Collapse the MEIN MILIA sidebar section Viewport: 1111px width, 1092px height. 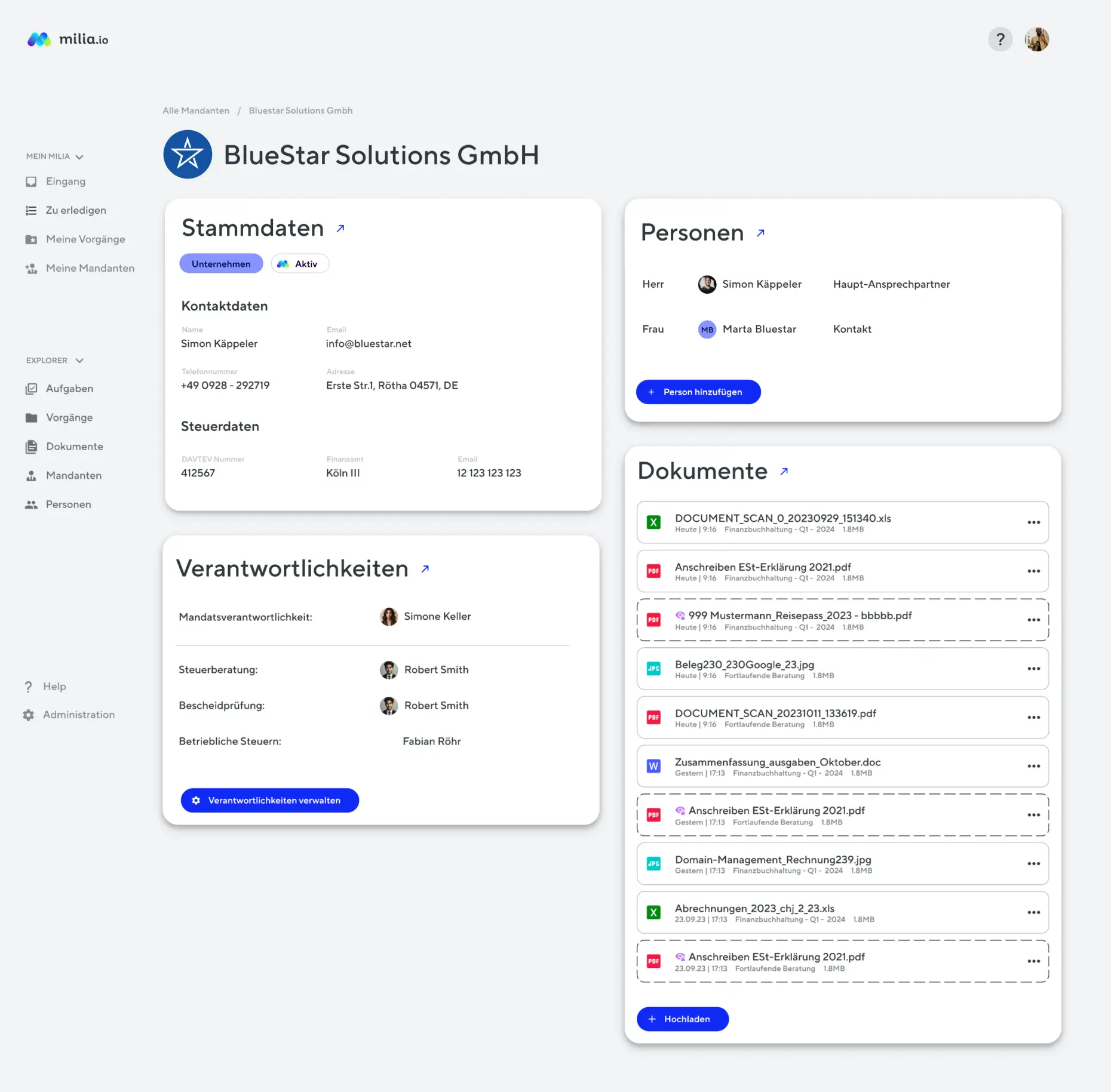[79, 156]
